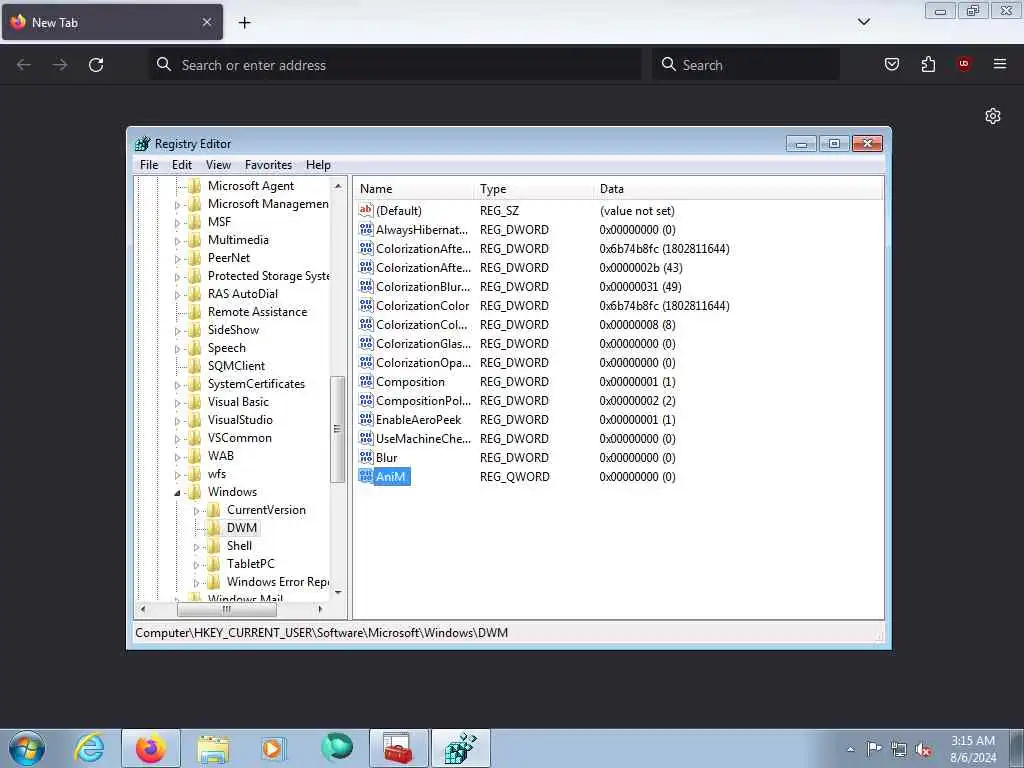Click the ColorizationGlas... value icon
Screen dimensions: 1024x768
point(366,343)
